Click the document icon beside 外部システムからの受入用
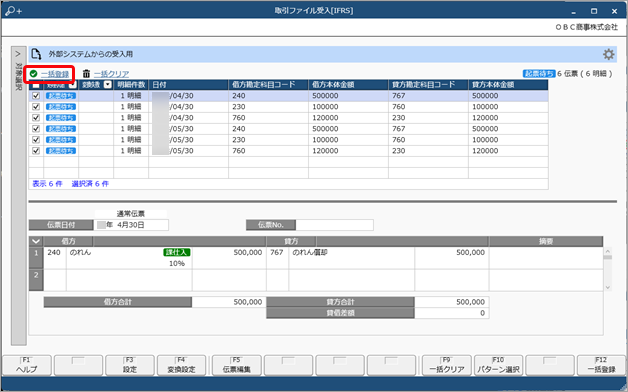Viewport: 628px width, 392px height. click(x=36, y=54)
